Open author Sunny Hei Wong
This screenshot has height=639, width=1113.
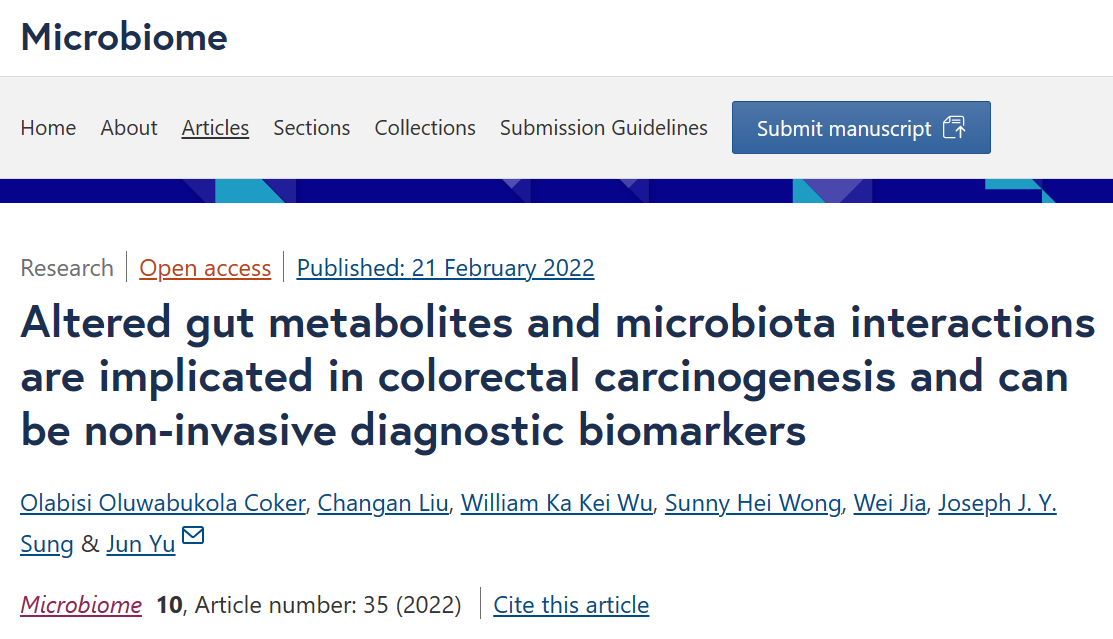tap(752, 503)
